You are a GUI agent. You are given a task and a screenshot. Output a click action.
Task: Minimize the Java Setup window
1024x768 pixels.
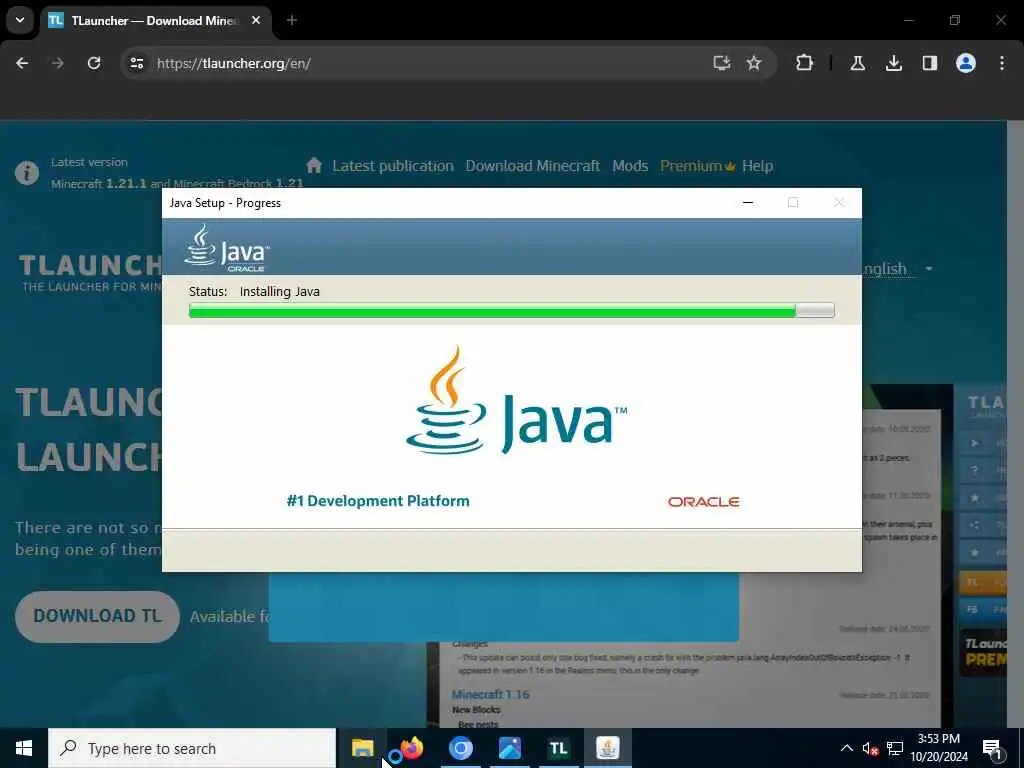click(x=748, y=202)
